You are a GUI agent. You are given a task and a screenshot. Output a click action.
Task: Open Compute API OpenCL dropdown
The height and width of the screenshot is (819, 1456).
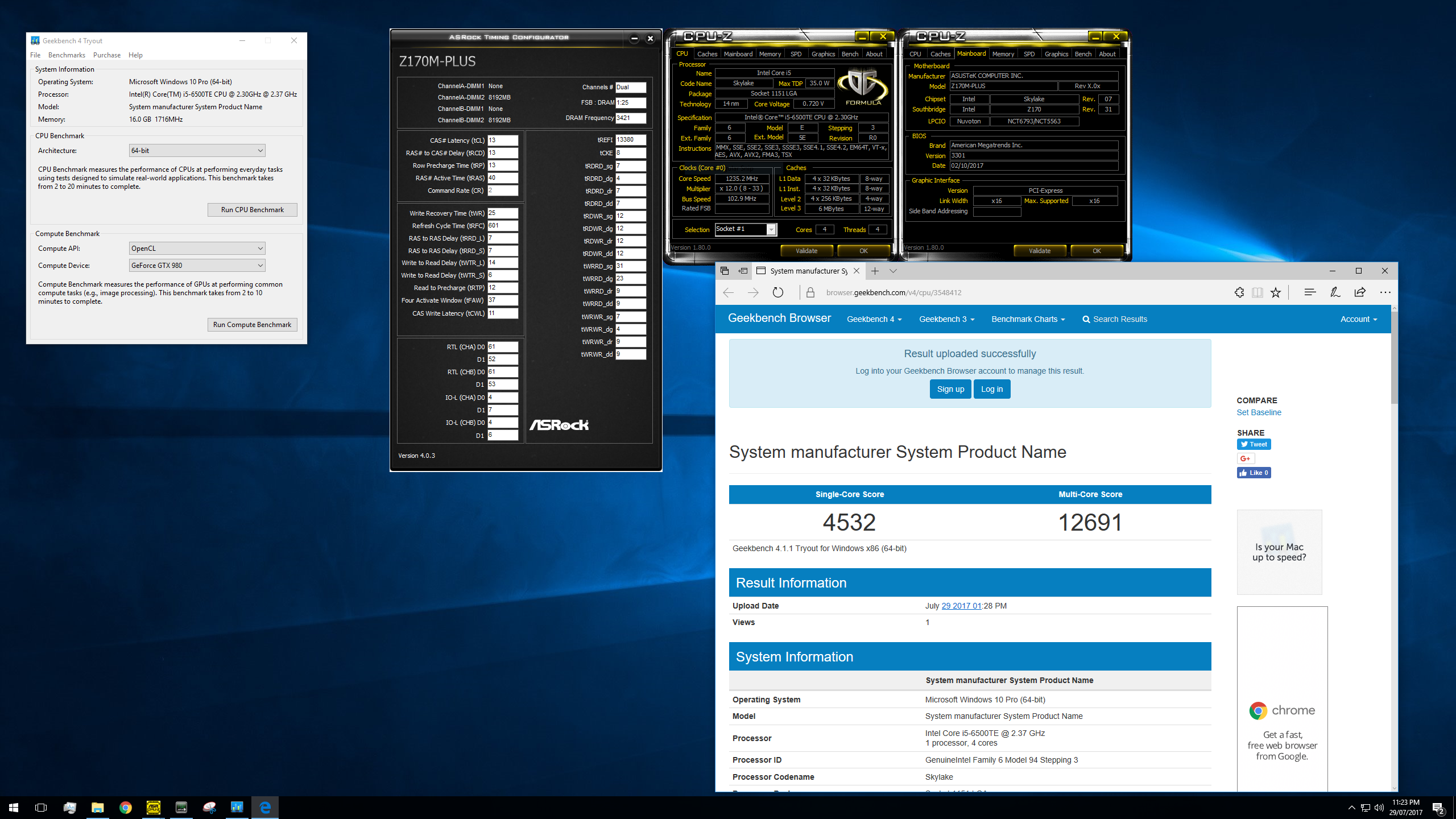pos(197,249)
